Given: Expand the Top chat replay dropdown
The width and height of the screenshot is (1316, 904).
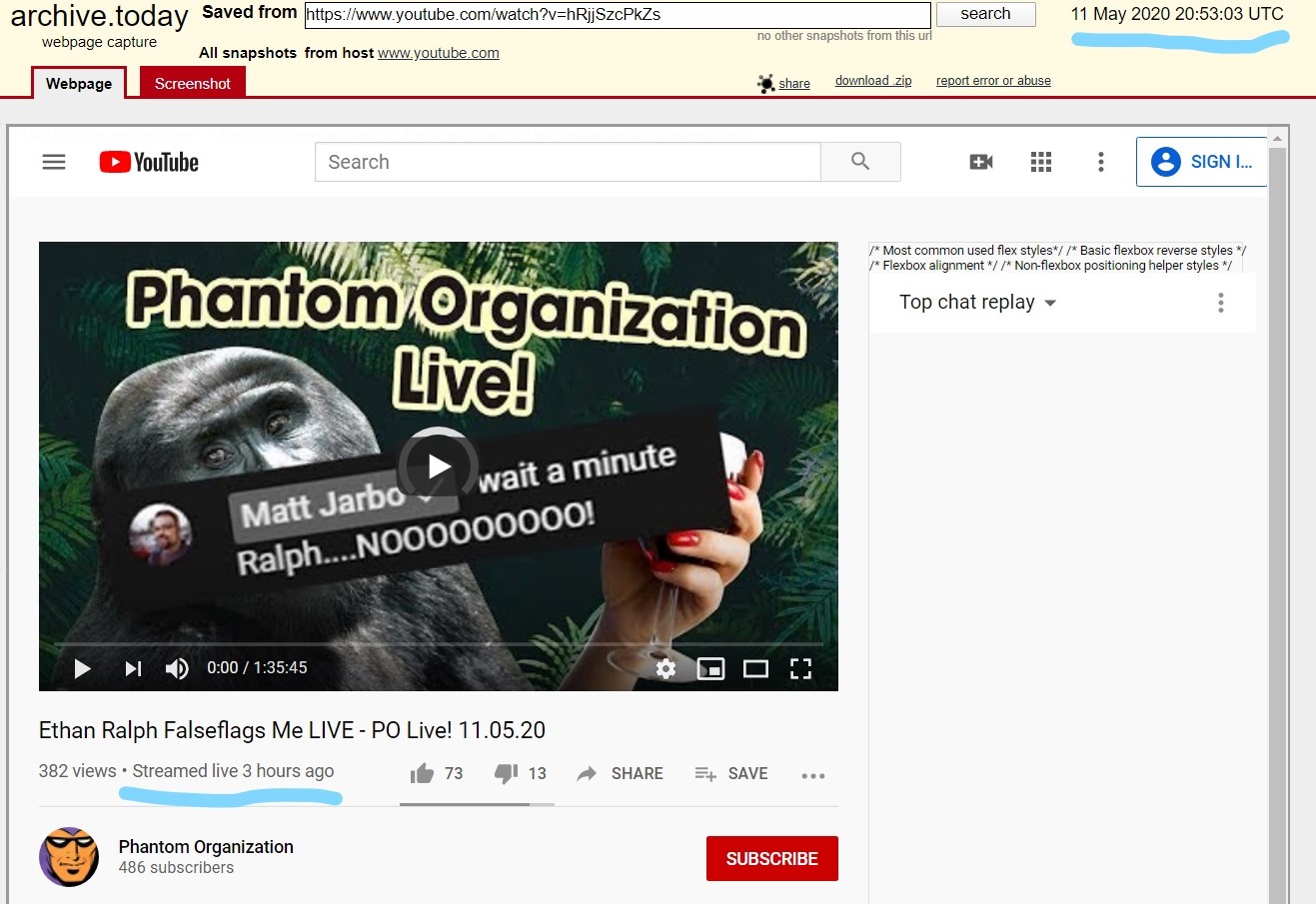Looking at the screenshot, I should [x=978, y=303].
